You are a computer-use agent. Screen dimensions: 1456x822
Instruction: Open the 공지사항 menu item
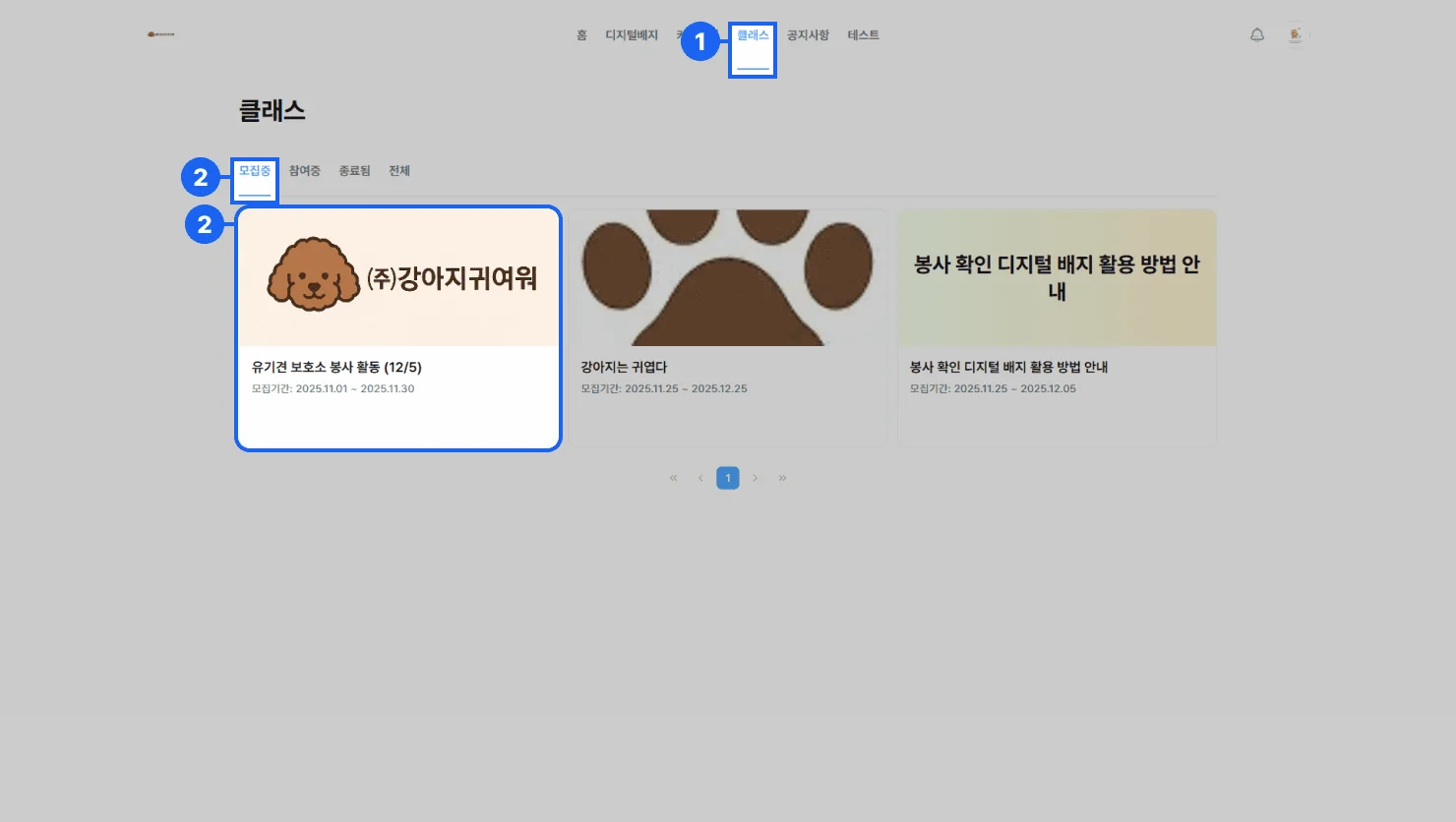point(808,35)
